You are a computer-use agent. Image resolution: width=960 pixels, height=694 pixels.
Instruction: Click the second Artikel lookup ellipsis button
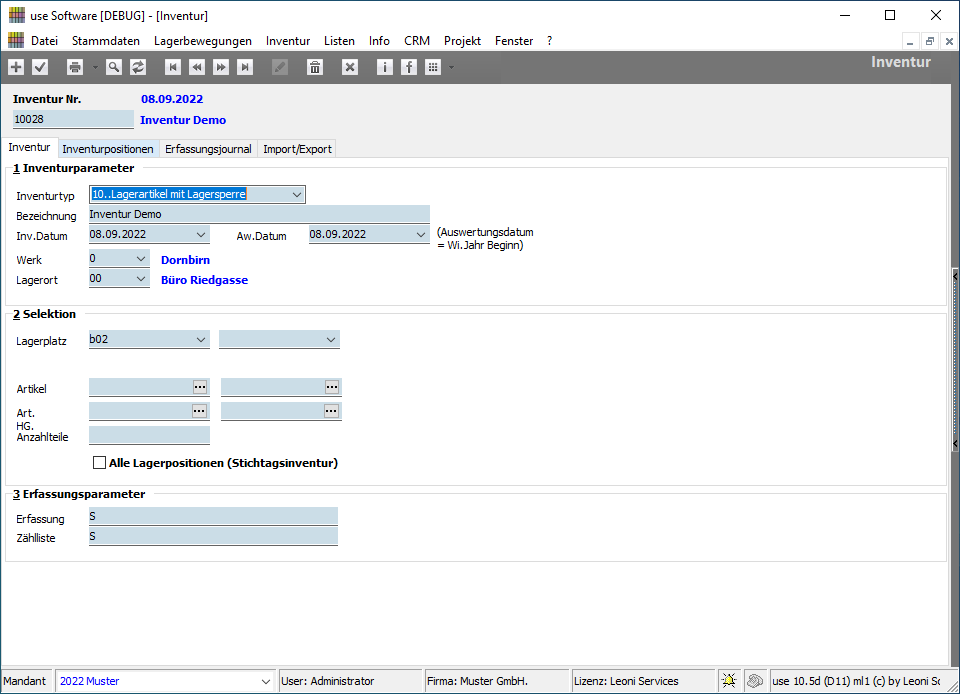point(332,387)
